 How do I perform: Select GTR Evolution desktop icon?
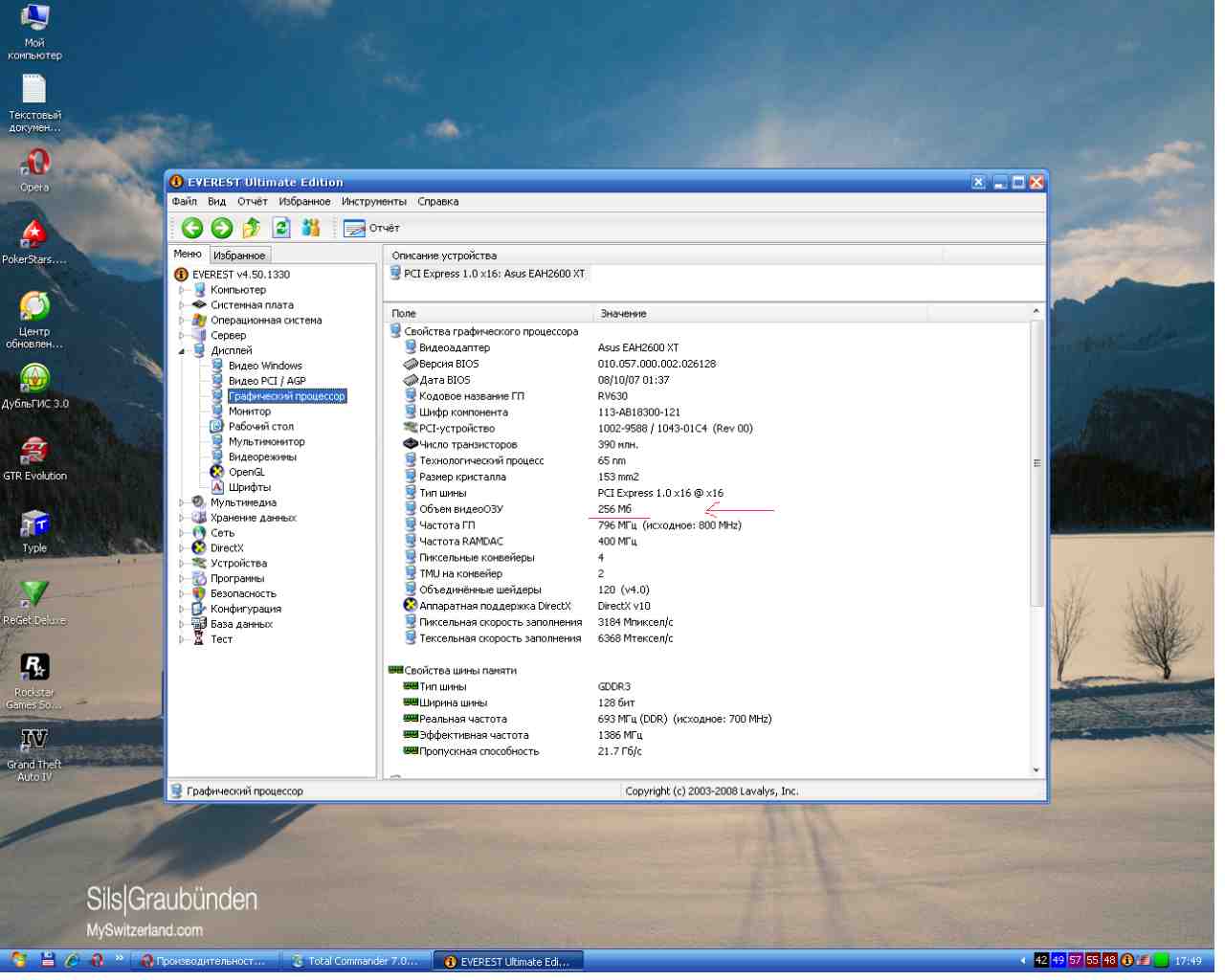tap(34, 459)
